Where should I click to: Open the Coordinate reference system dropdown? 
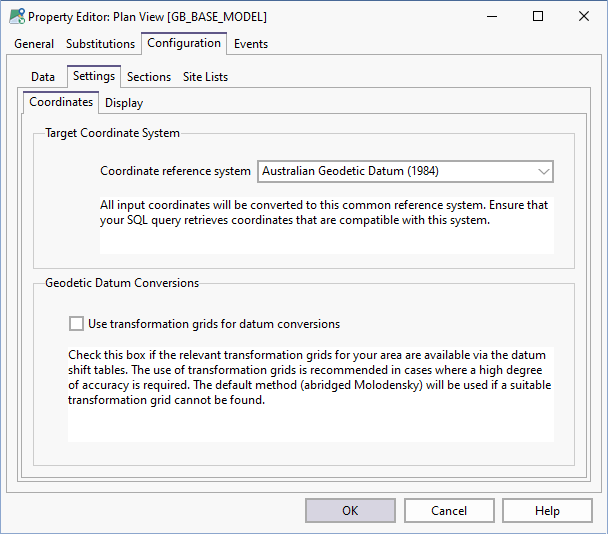pos(405,171)
